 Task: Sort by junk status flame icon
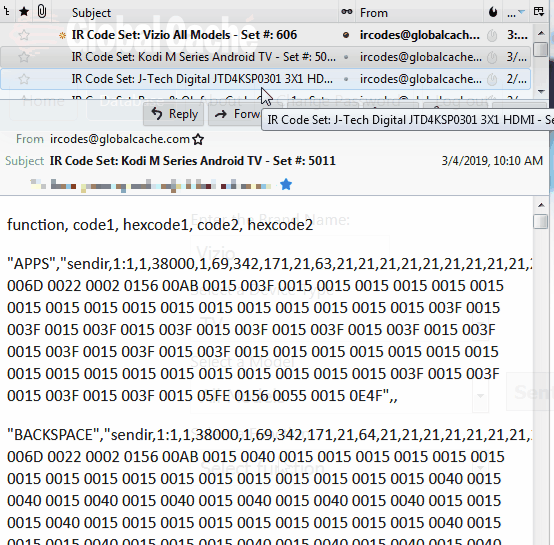493,12
